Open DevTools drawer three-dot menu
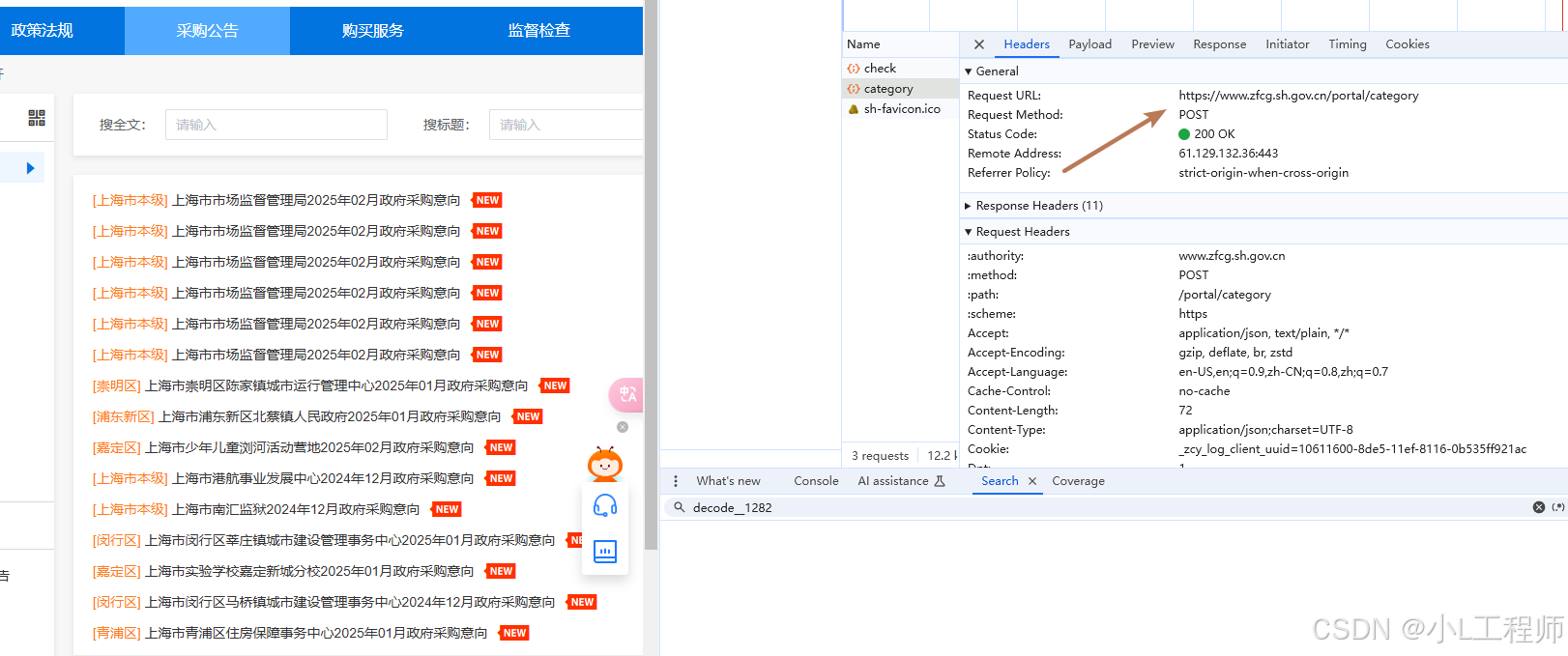This screenshot has height=656, width=1568. point(675,481)
